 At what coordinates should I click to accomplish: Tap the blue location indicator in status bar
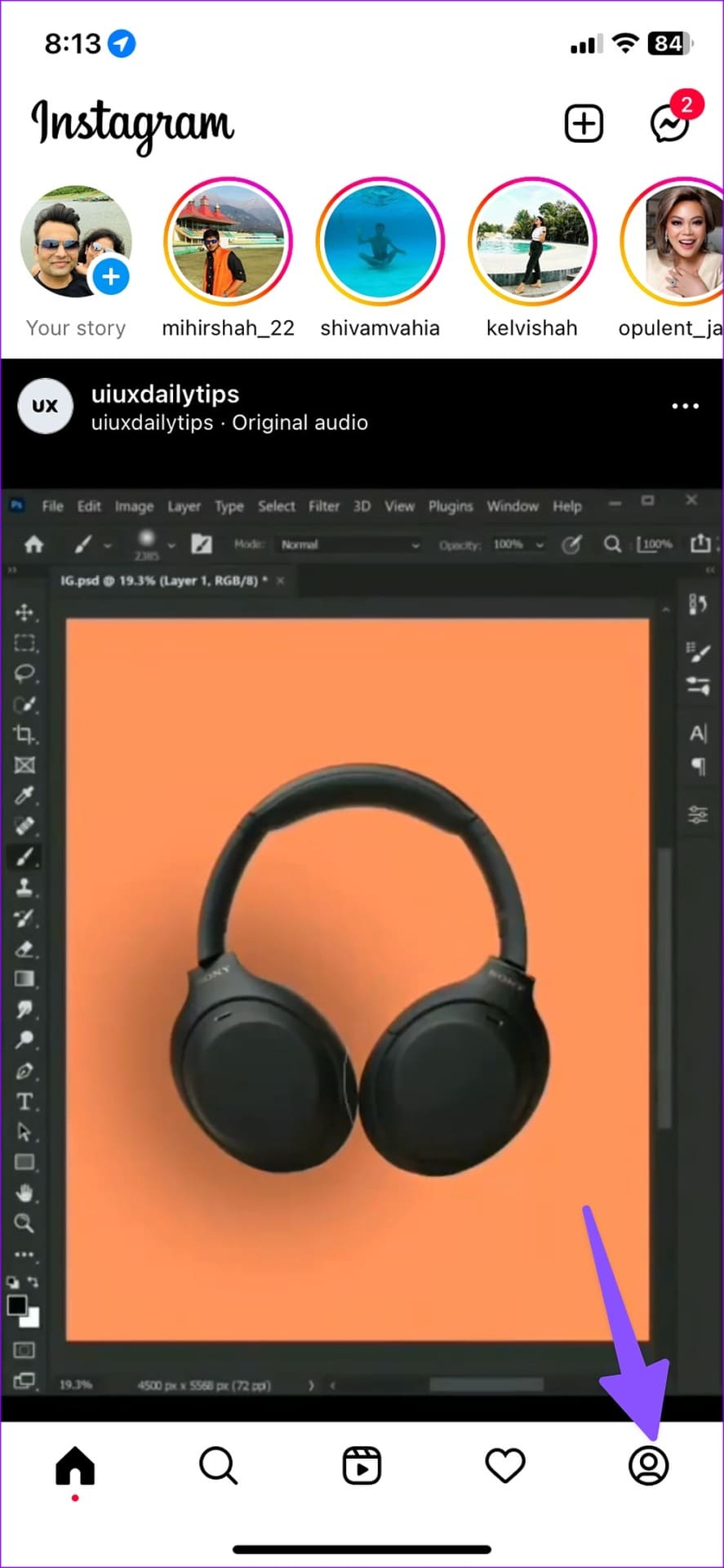[x=122, y=43]
